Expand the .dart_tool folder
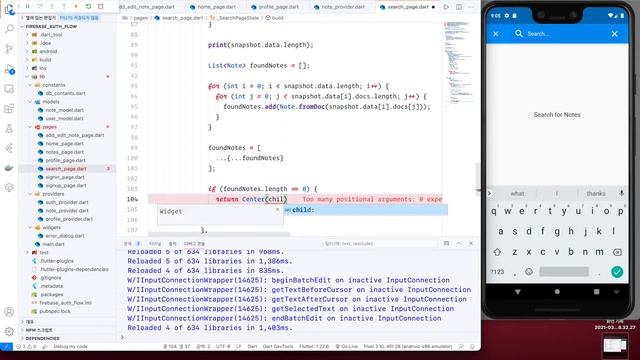 (x=51, y=35)
